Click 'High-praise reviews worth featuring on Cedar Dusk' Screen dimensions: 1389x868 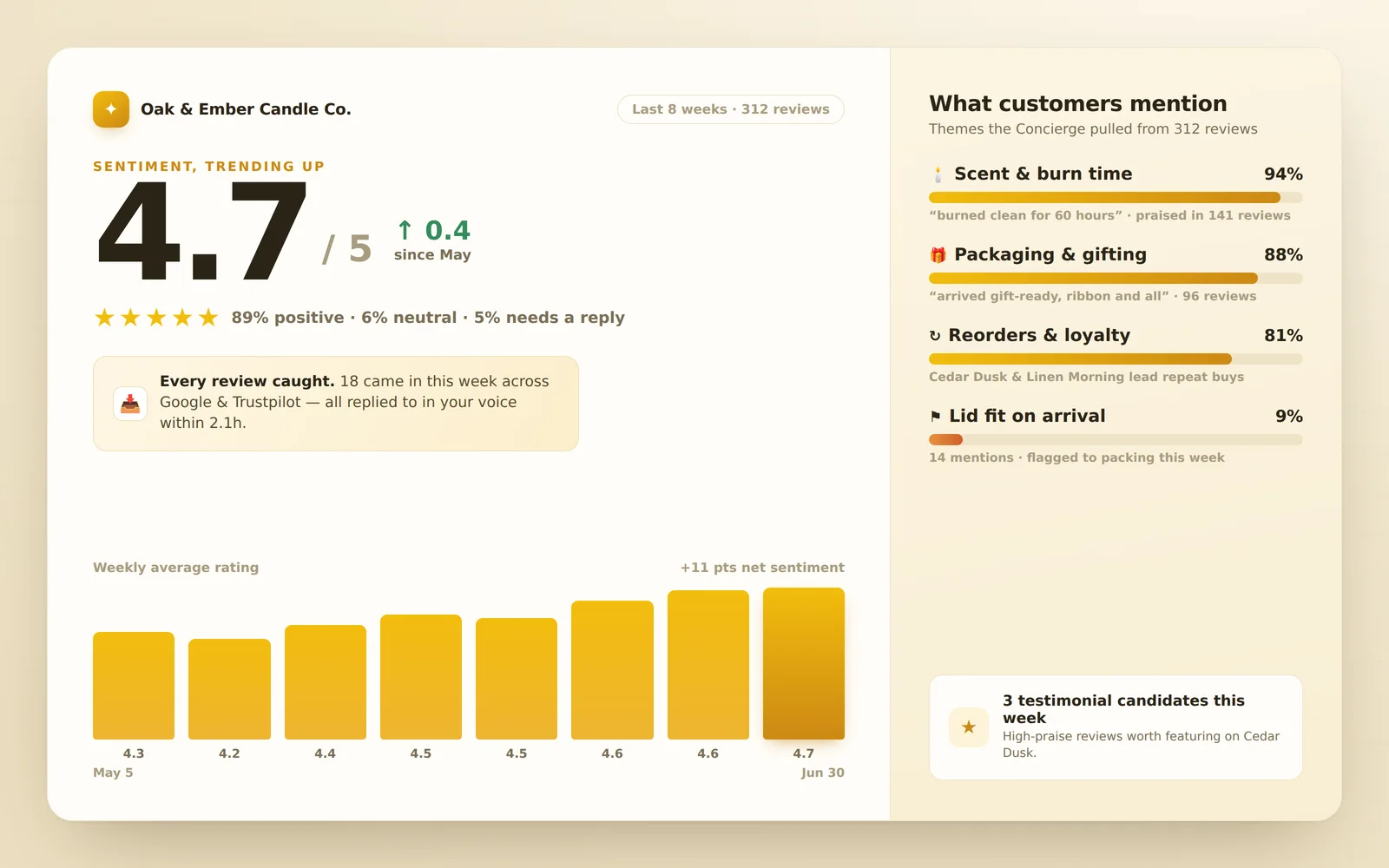1141,744
